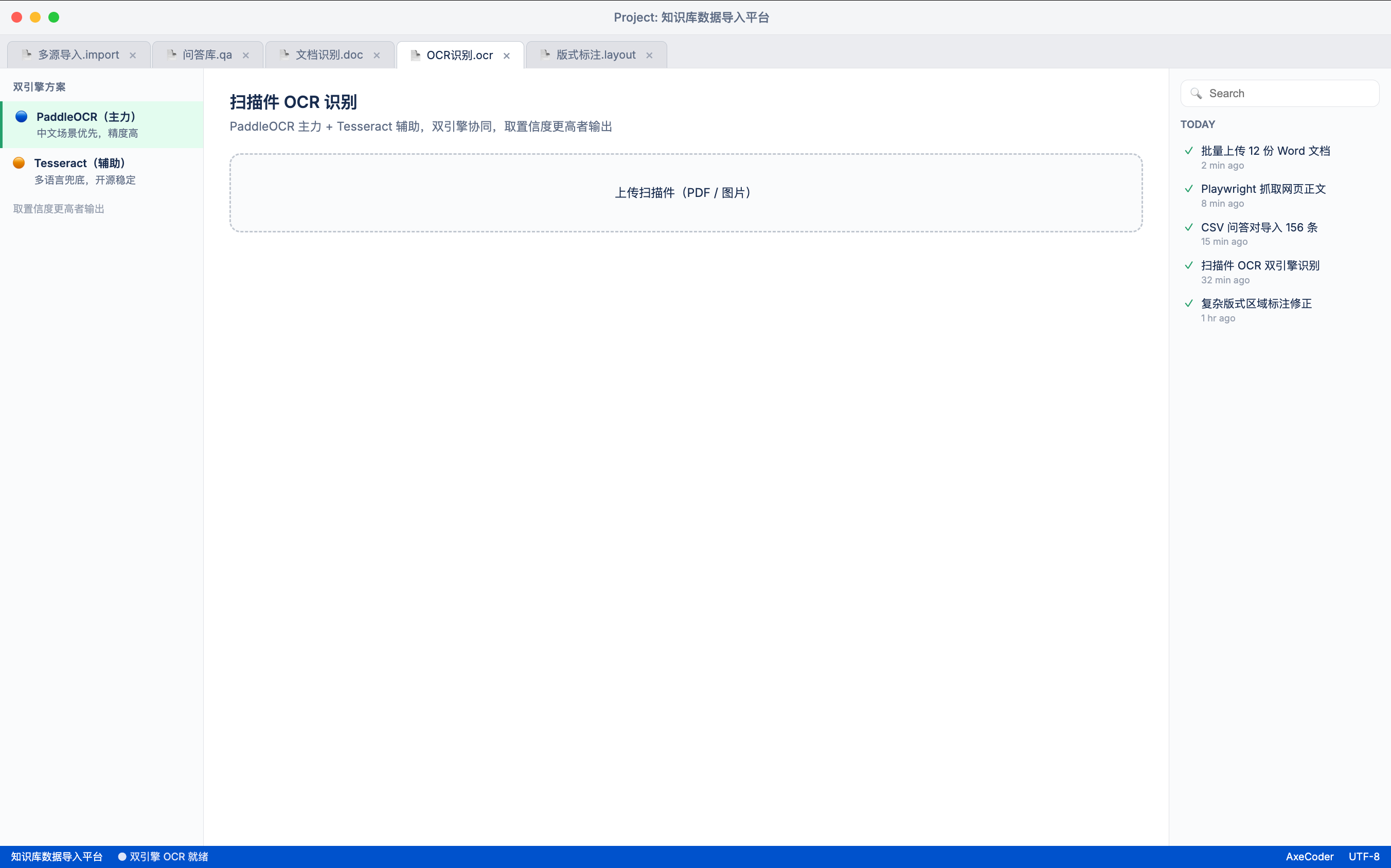Close the 问答库.qa tab
1391x868 pixels.
click(246, 56)
